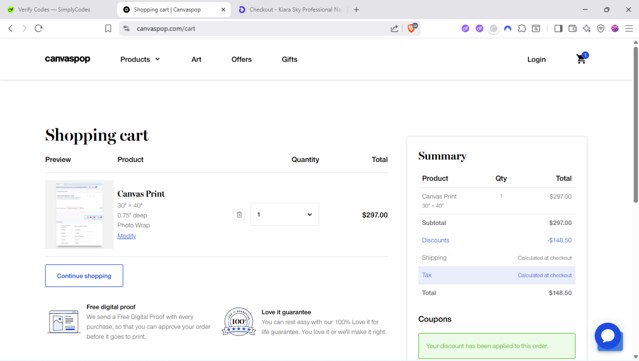Click the Continue shopping button
The width and height of the screenshot is (639, 361).
tap(84, 276)
